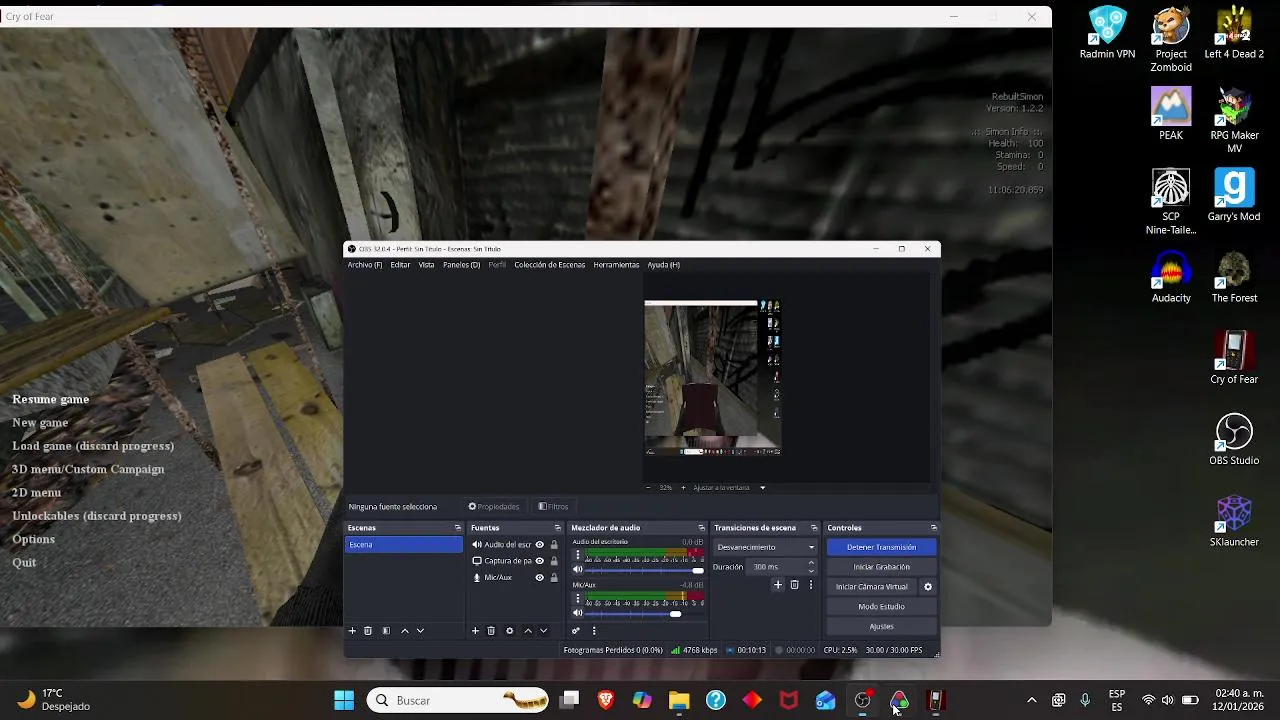Open Paneles menu in OBS
This screenshot has height=720, width=1280.
[461, 265]
